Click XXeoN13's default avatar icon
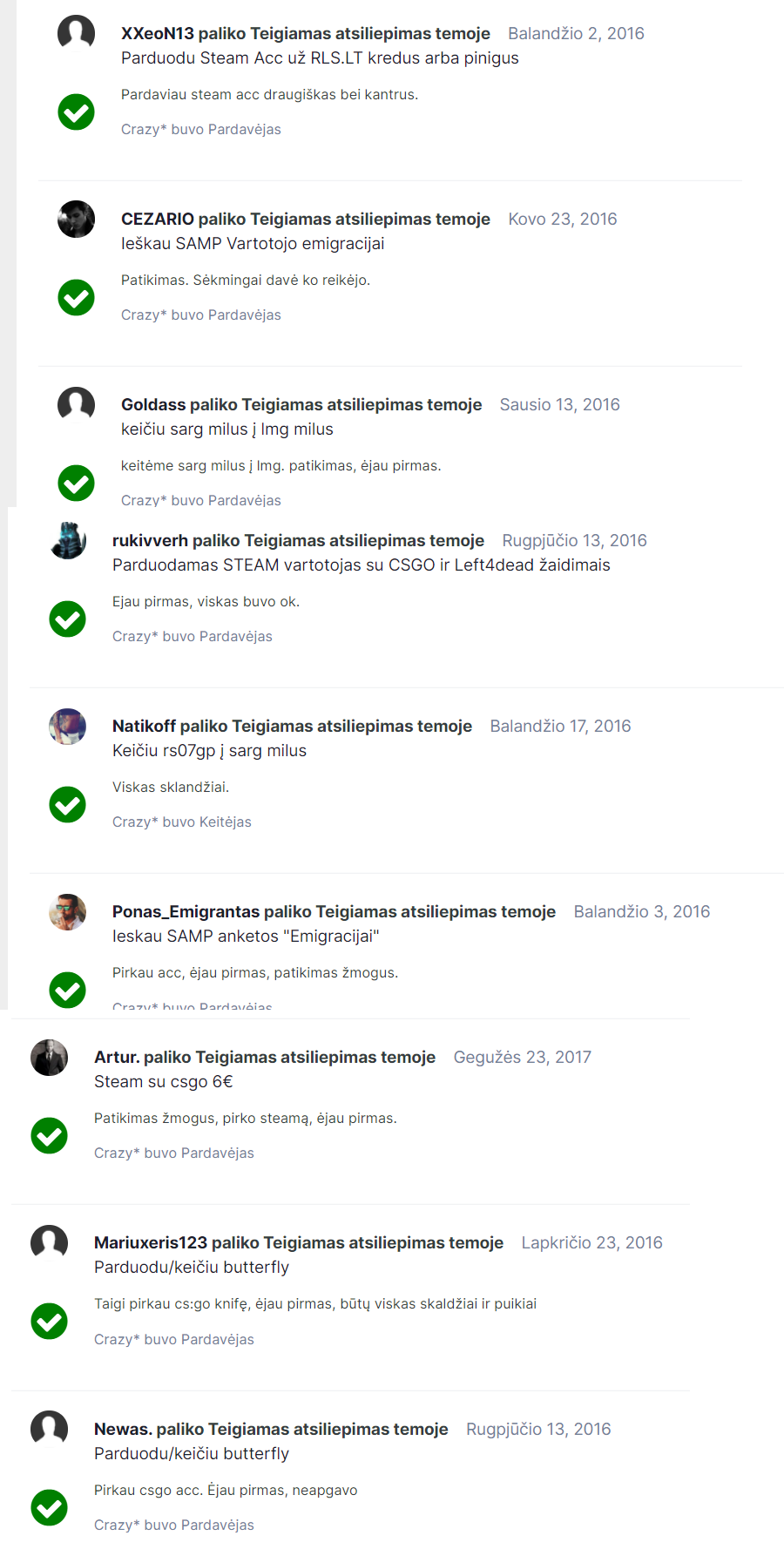The height and width of the screenshot is (1549, 784). point(76,33)
